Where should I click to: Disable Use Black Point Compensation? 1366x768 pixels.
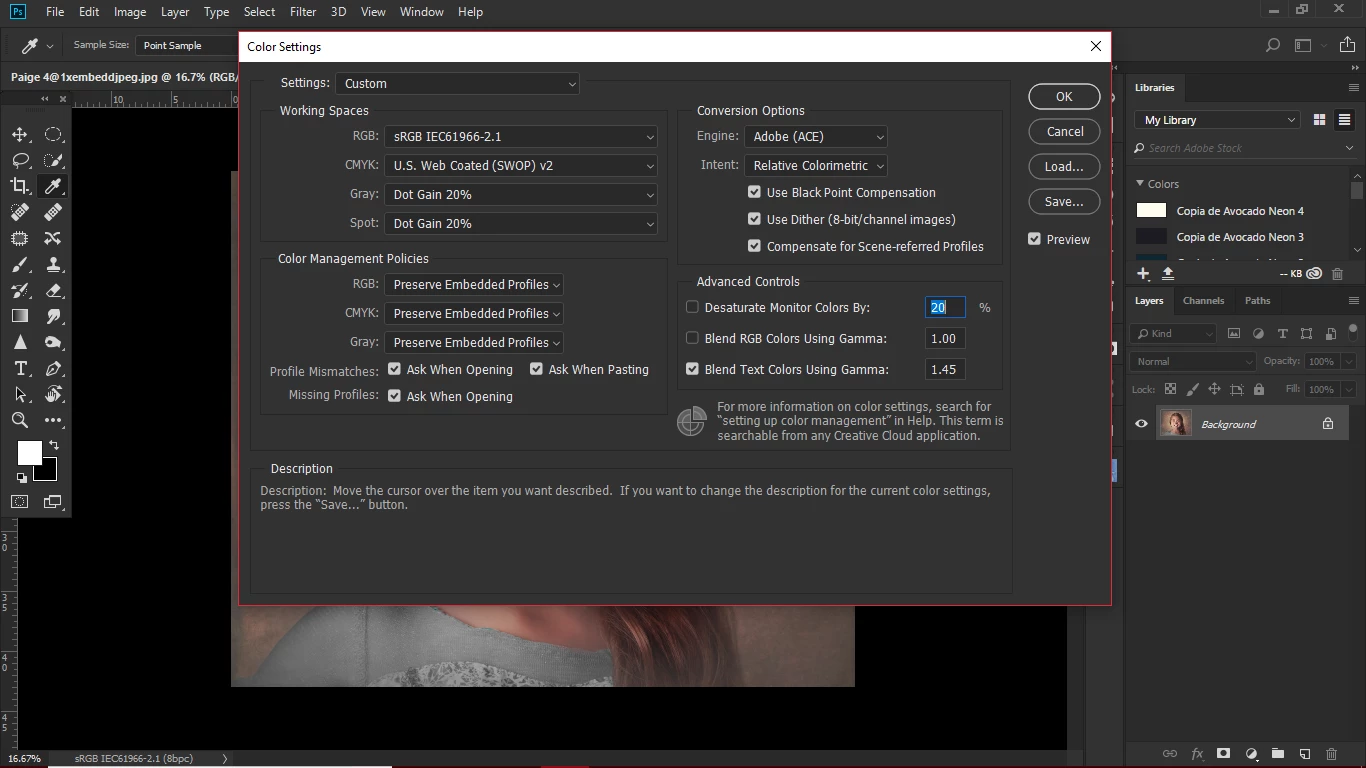(x=755, y=192)
